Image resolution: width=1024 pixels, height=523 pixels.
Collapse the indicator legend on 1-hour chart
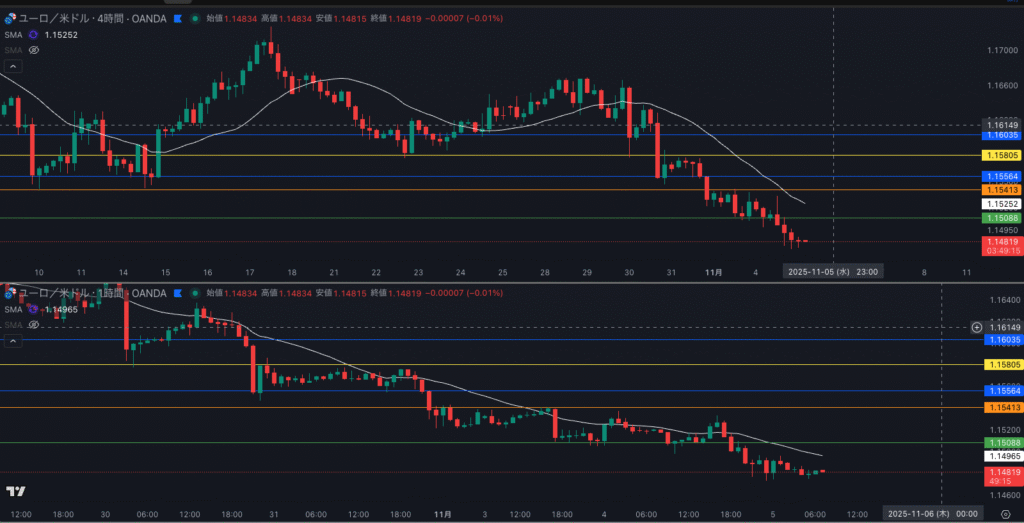[x=13, y=341]
